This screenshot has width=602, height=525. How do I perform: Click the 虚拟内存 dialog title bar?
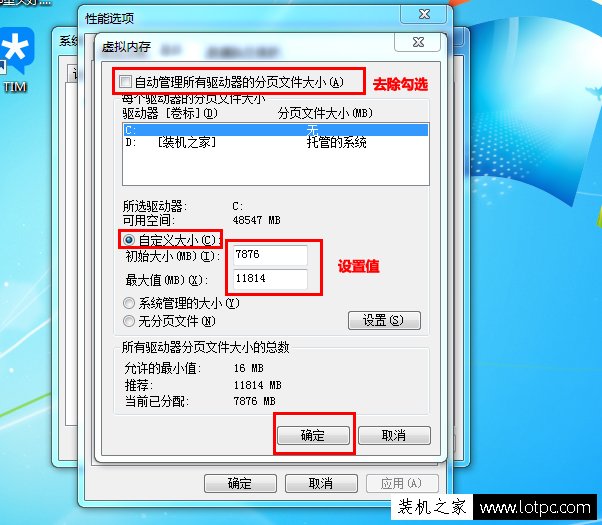[246, 47]
